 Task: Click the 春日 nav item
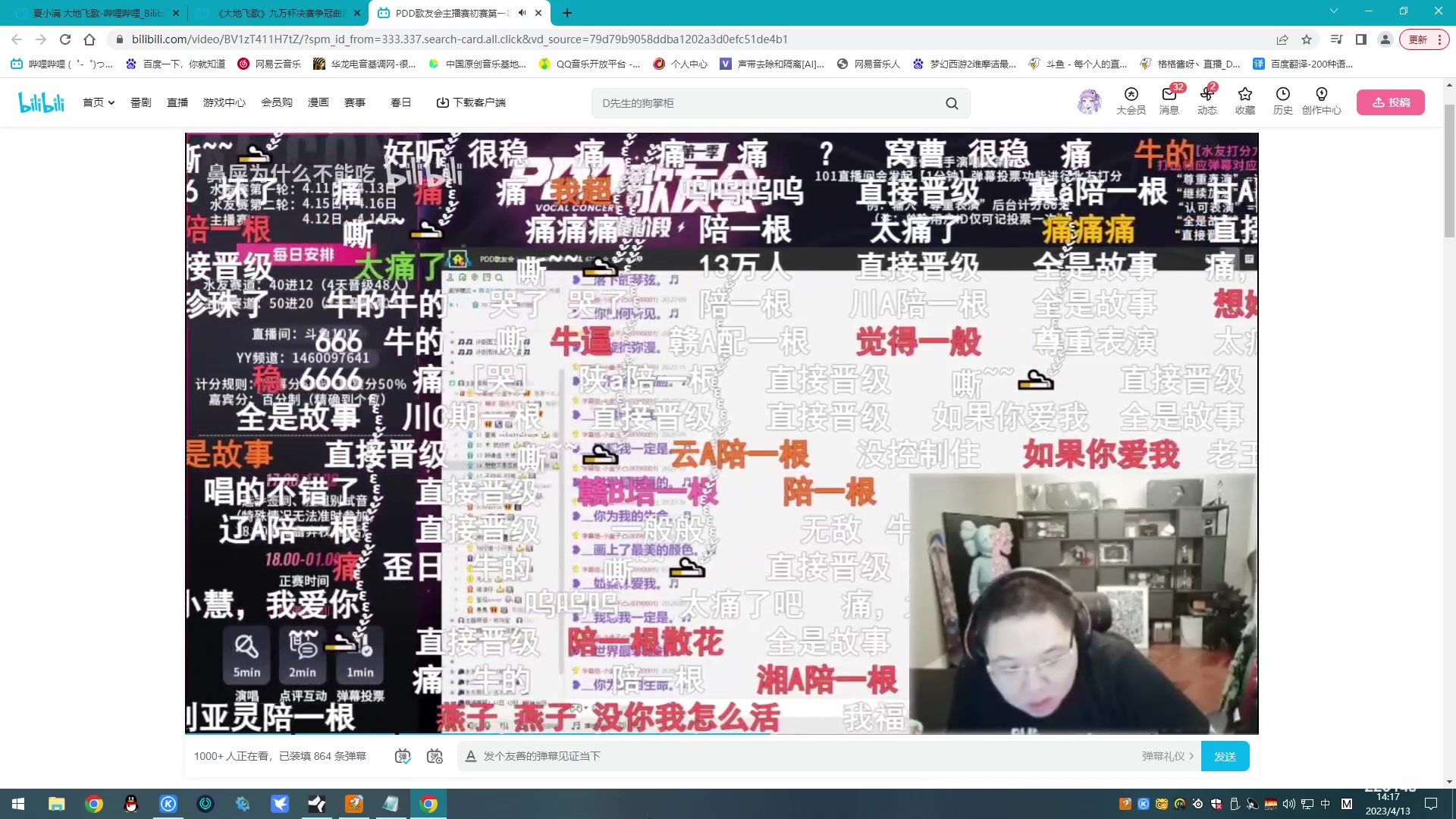(401, 102)
